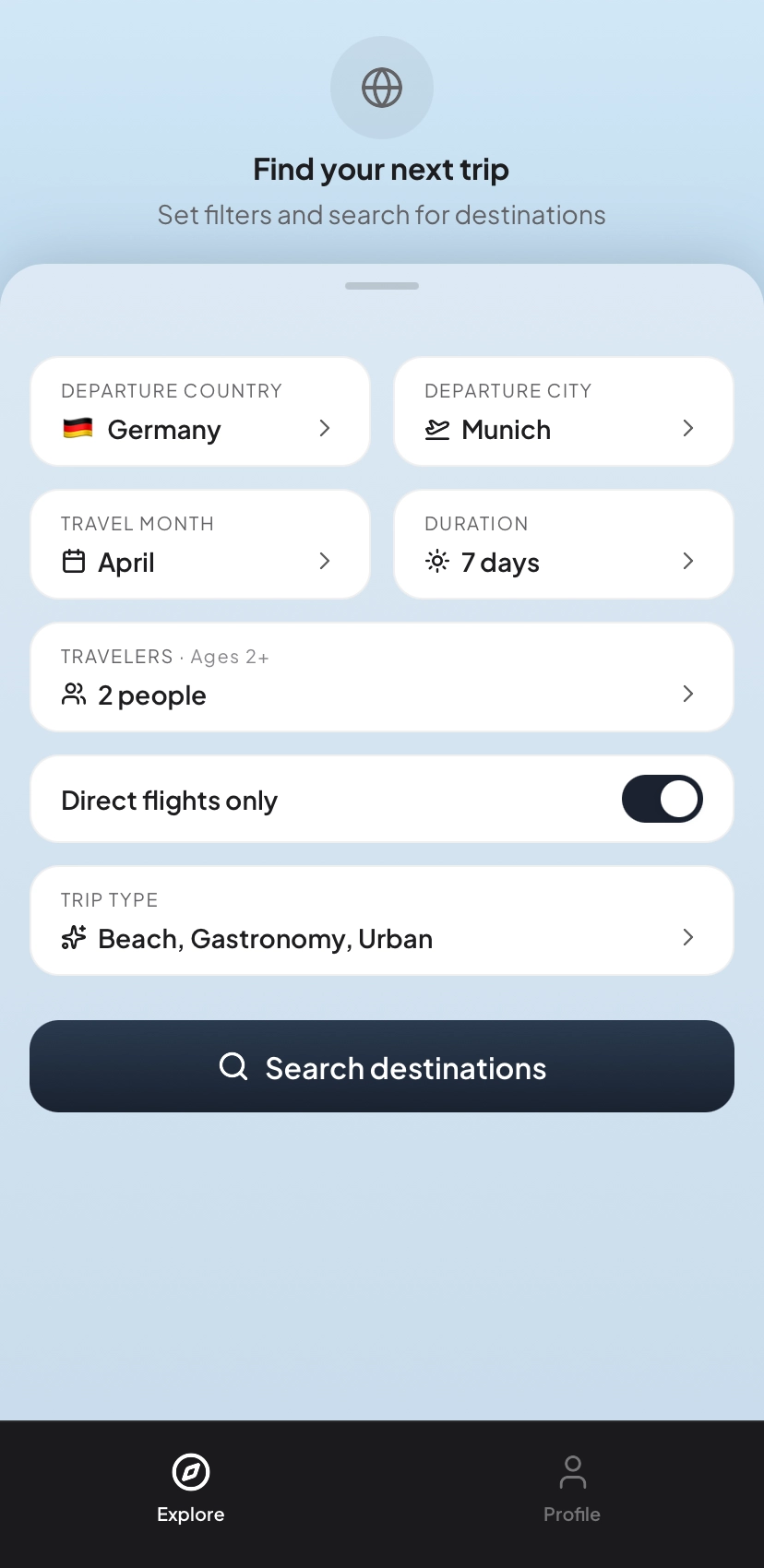764x1568 pixels.
Task: Open the Trip Type chevron arrow
Action: coord(688,937)
